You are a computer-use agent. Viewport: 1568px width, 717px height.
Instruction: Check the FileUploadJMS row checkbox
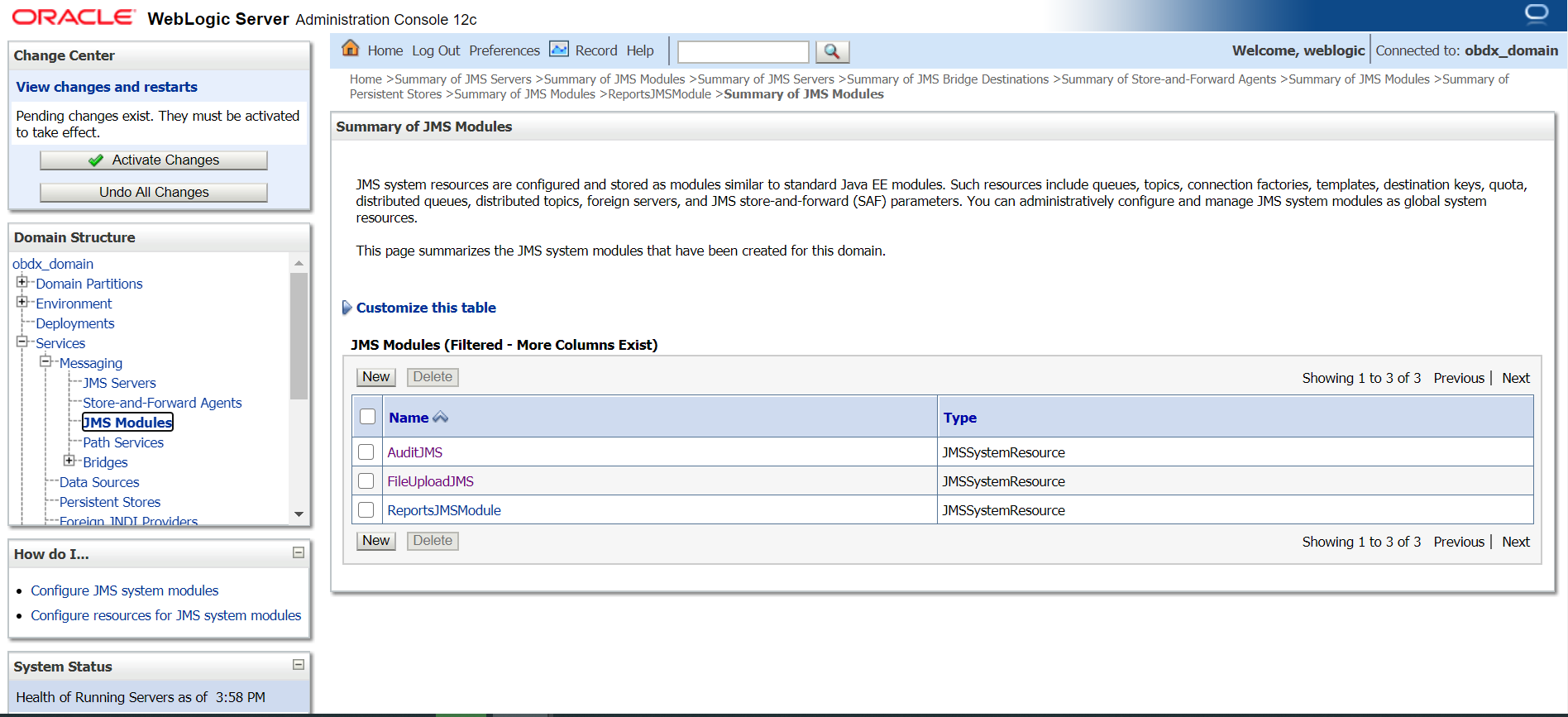366,481
